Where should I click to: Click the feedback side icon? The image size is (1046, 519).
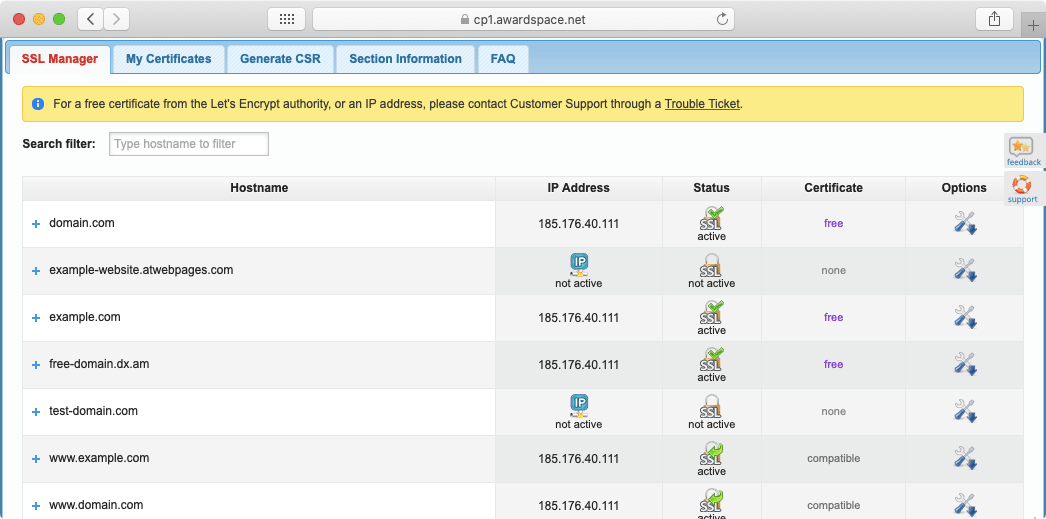point(1022,150)
